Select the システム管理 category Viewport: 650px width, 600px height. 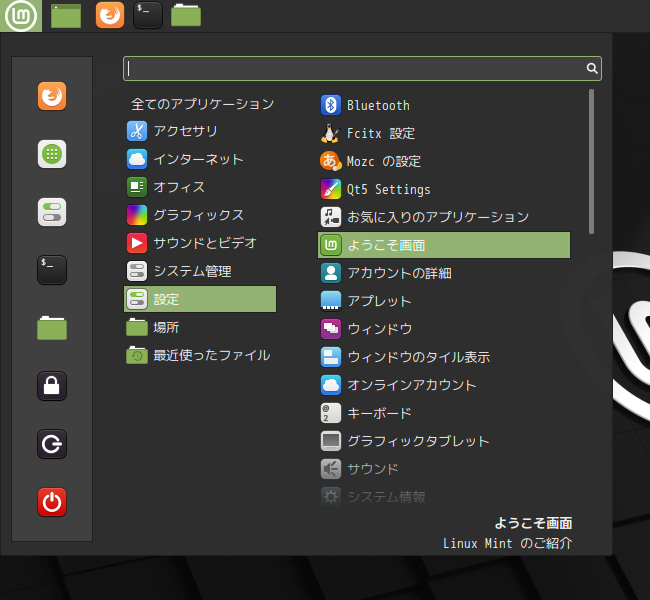pos(200,271)
